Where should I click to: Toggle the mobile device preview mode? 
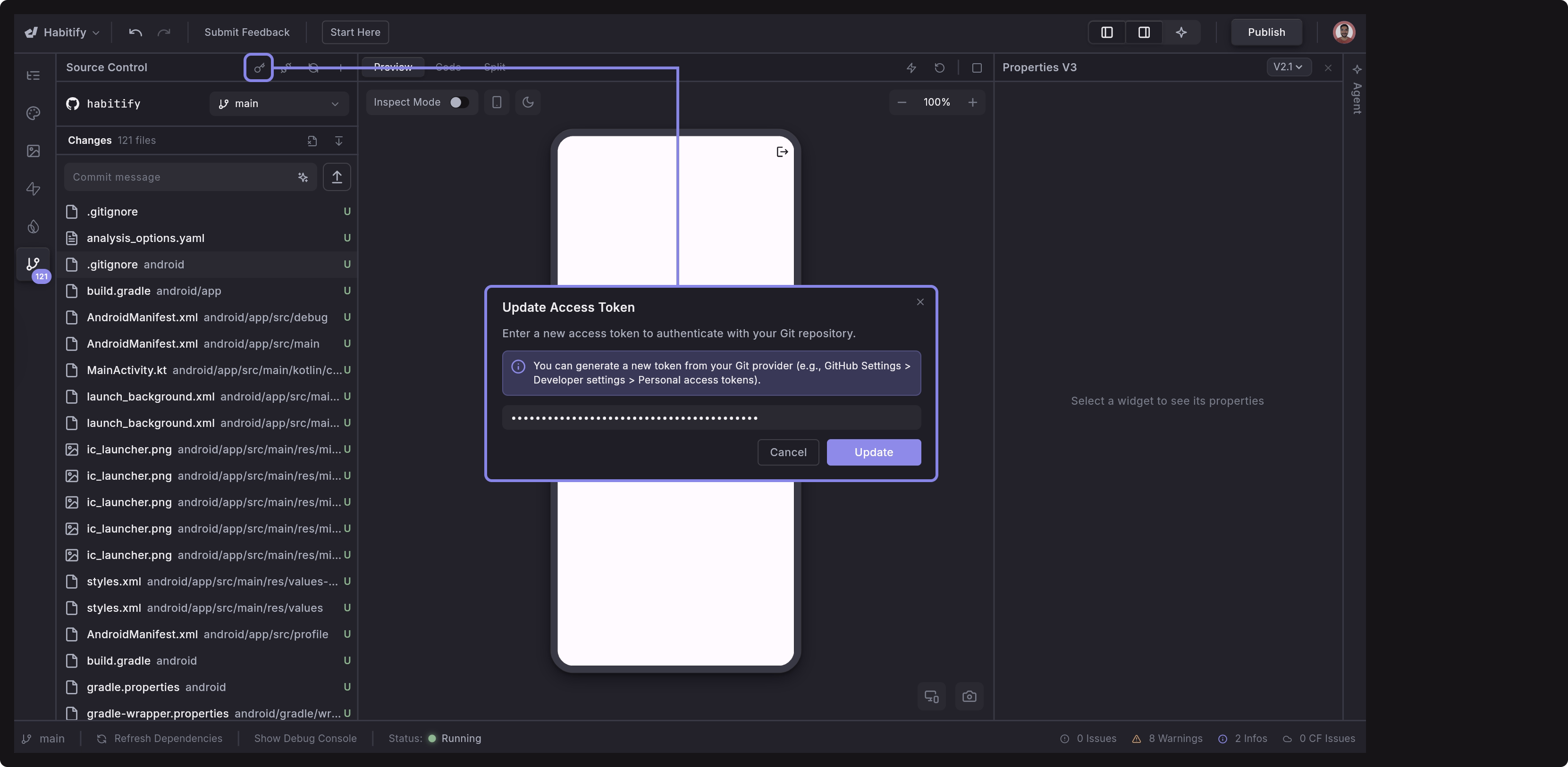[x=496, y=102]
